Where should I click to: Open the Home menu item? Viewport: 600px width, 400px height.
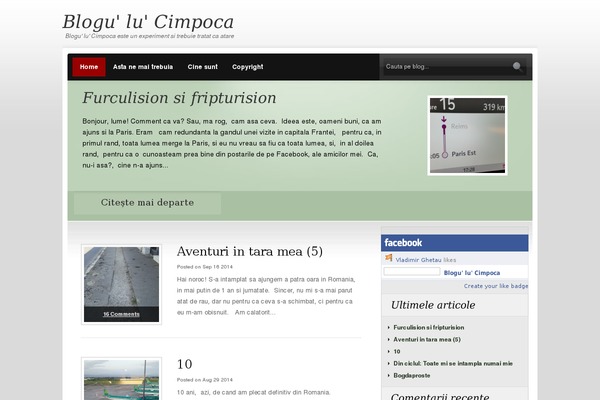pos(89,67)
